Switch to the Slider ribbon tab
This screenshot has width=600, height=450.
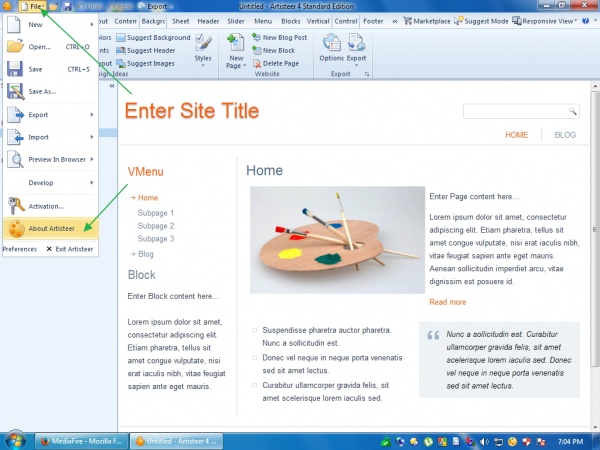pos(236,21)
